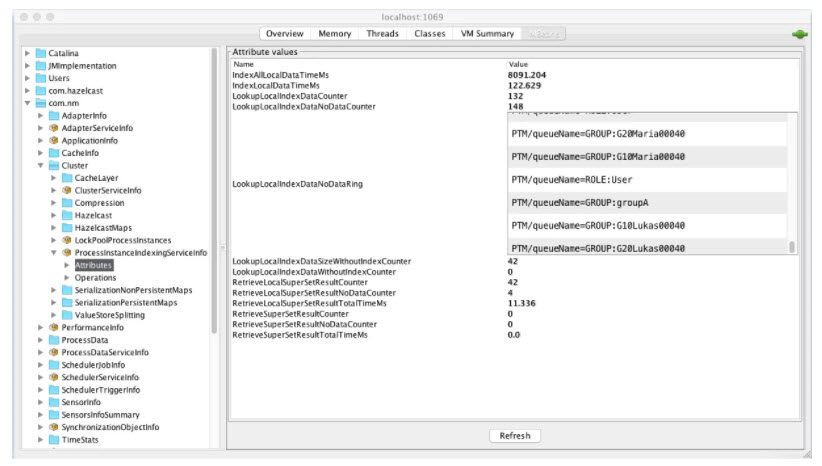Select the SchedulerServiceInfo MBean icon

pyautogui.click(x=54, y=377)
